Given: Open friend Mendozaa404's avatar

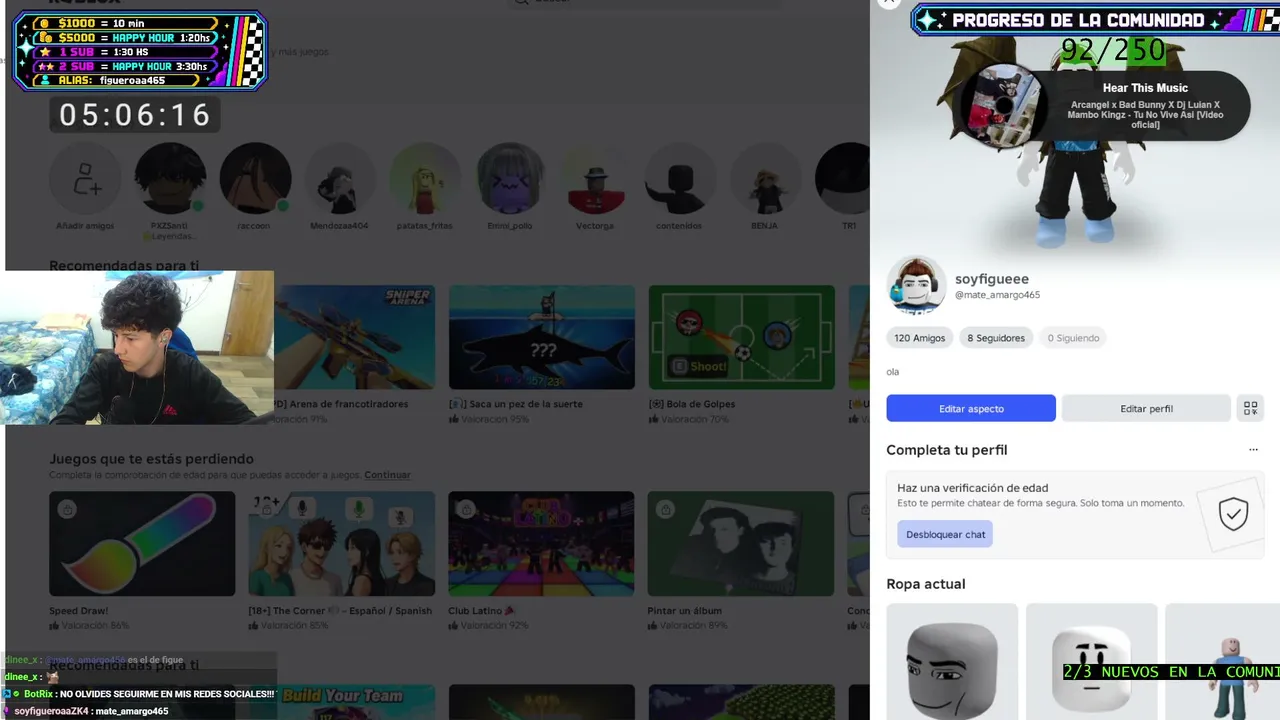Looking at the screenshot, I should 341,180.
